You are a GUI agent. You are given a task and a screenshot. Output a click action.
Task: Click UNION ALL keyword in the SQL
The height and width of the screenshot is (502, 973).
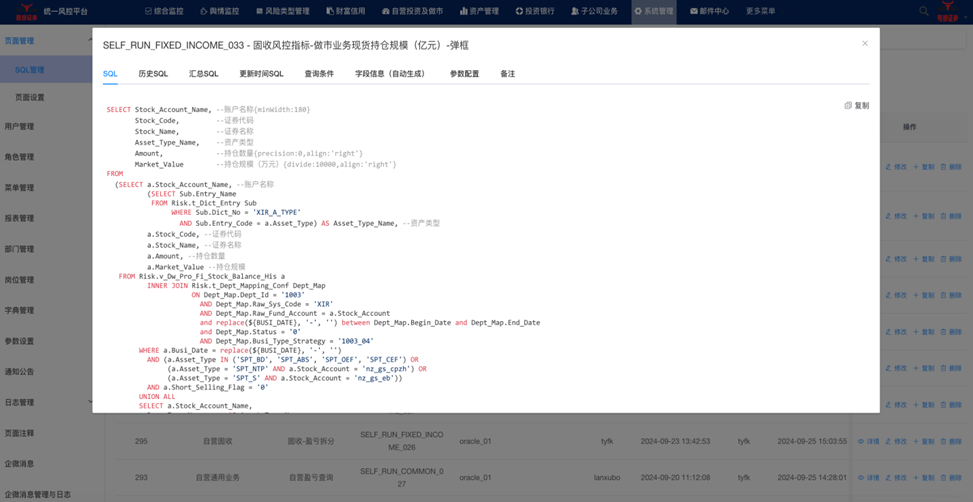[x=157, y=397]
